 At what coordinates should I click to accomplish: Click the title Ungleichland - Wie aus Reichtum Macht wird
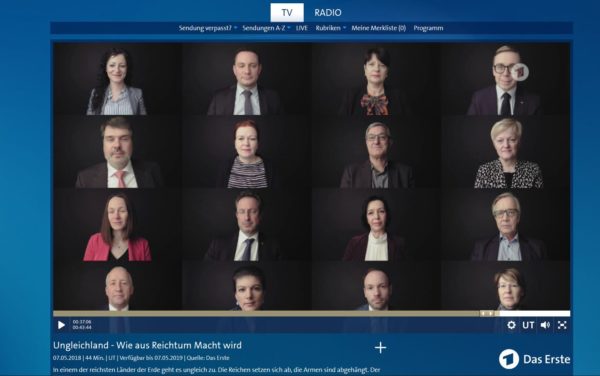147,345
